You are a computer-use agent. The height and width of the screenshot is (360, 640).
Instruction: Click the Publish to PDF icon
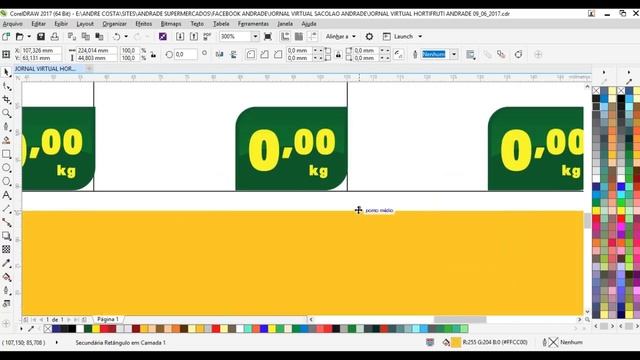pyautogui.click(x=207, y=37)
